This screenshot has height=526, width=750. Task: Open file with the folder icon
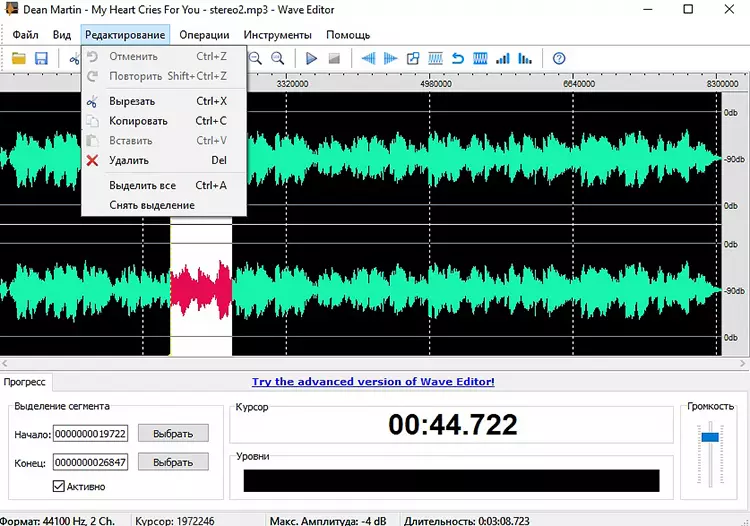[19, 58]
